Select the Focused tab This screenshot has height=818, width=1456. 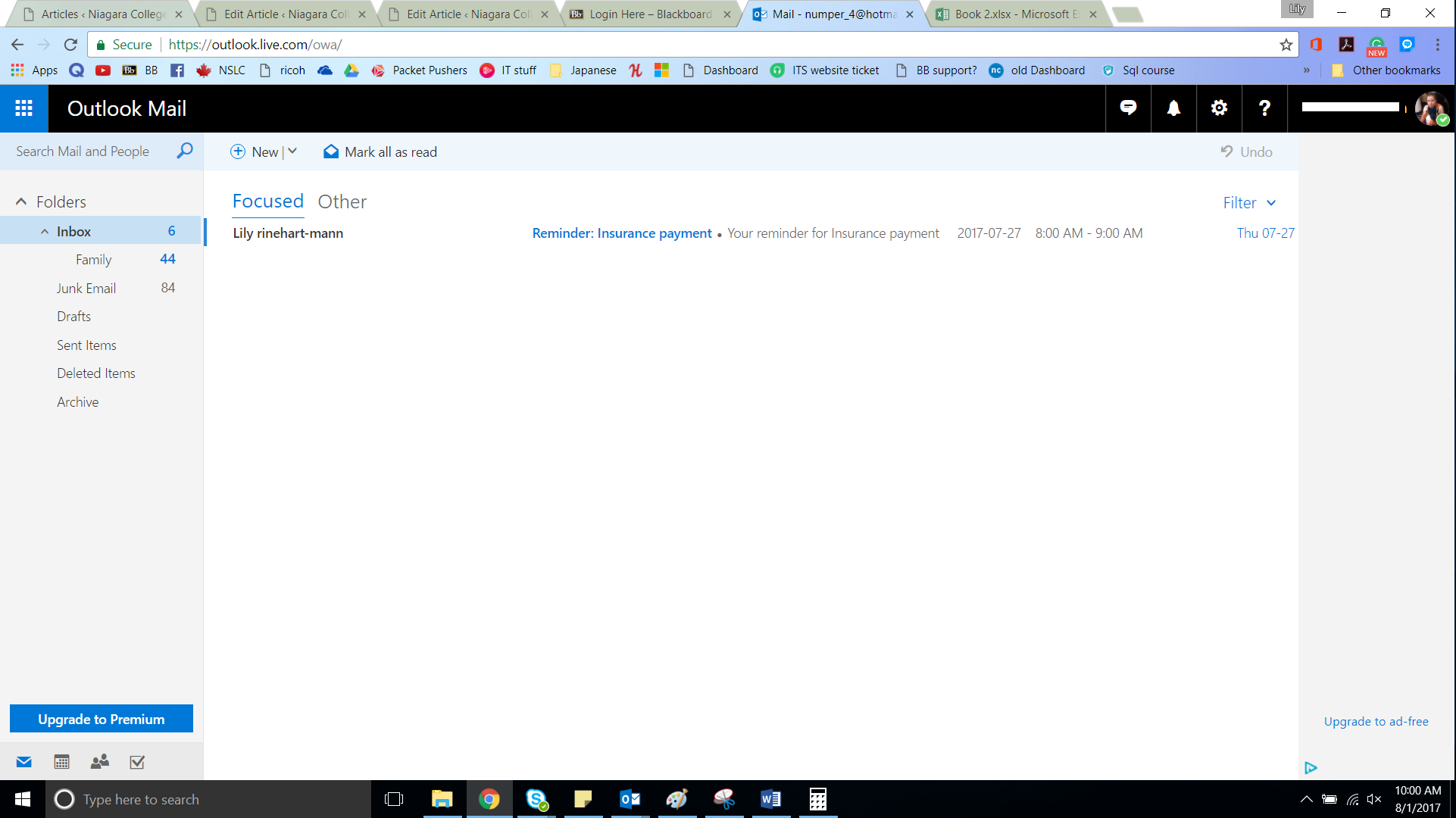267,201
